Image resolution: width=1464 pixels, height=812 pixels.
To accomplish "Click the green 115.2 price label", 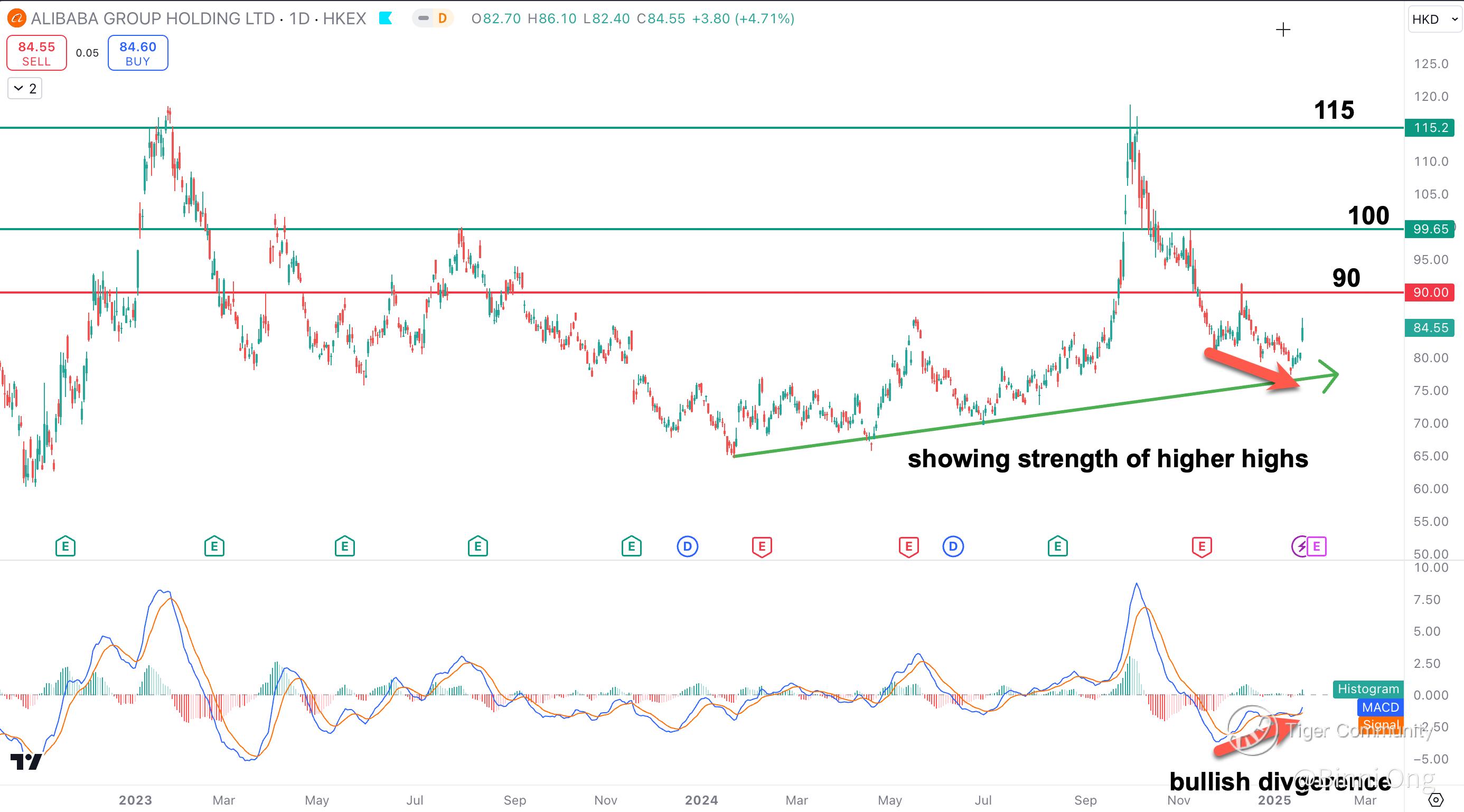I will [1430, 127].
